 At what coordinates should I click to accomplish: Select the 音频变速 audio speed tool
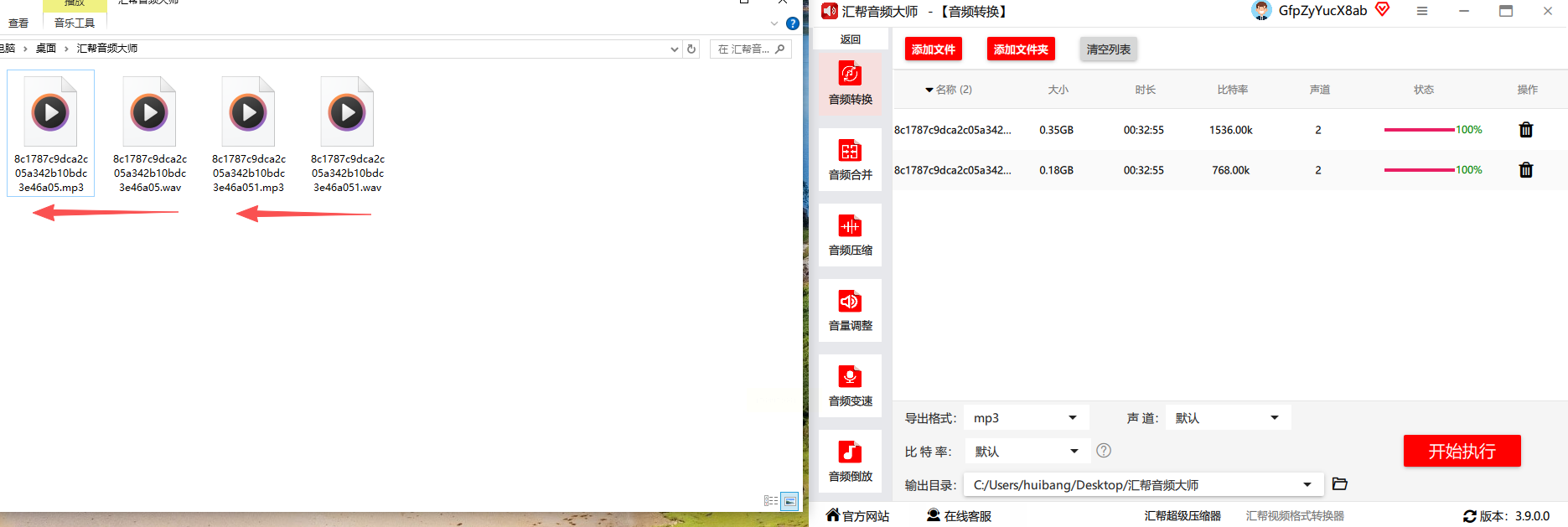pos(850,385)
